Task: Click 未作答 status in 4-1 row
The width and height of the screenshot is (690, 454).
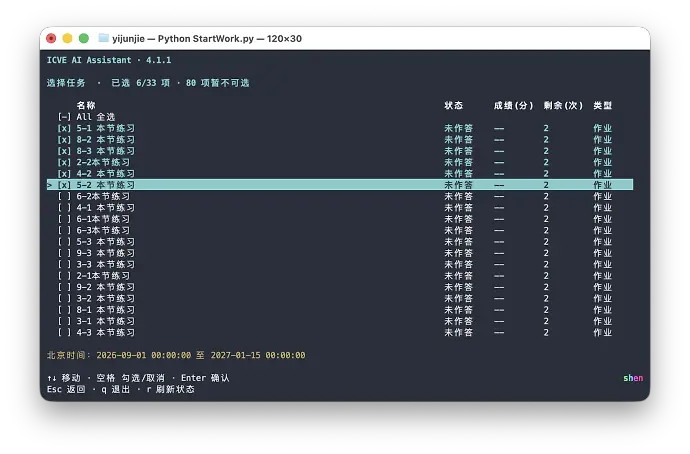Action: pos(459,208)
